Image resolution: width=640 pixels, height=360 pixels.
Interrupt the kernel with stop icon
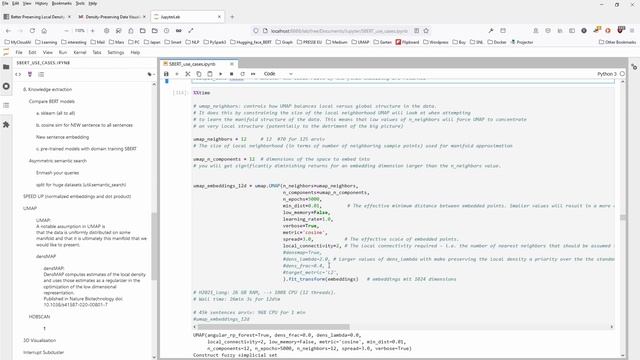pos(231,74)
